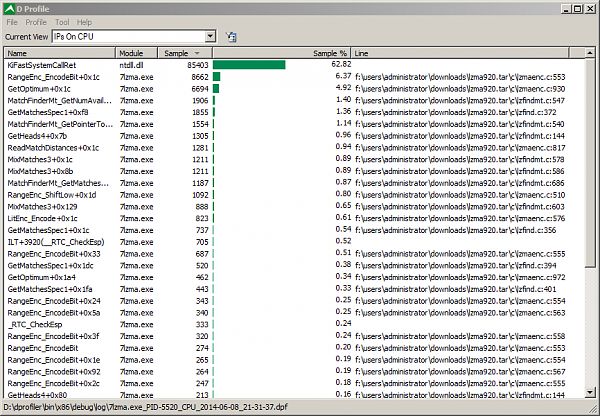Select the _RTC_CheckEsp row
Screen dimensions: 600x416
tap(295, 325)
